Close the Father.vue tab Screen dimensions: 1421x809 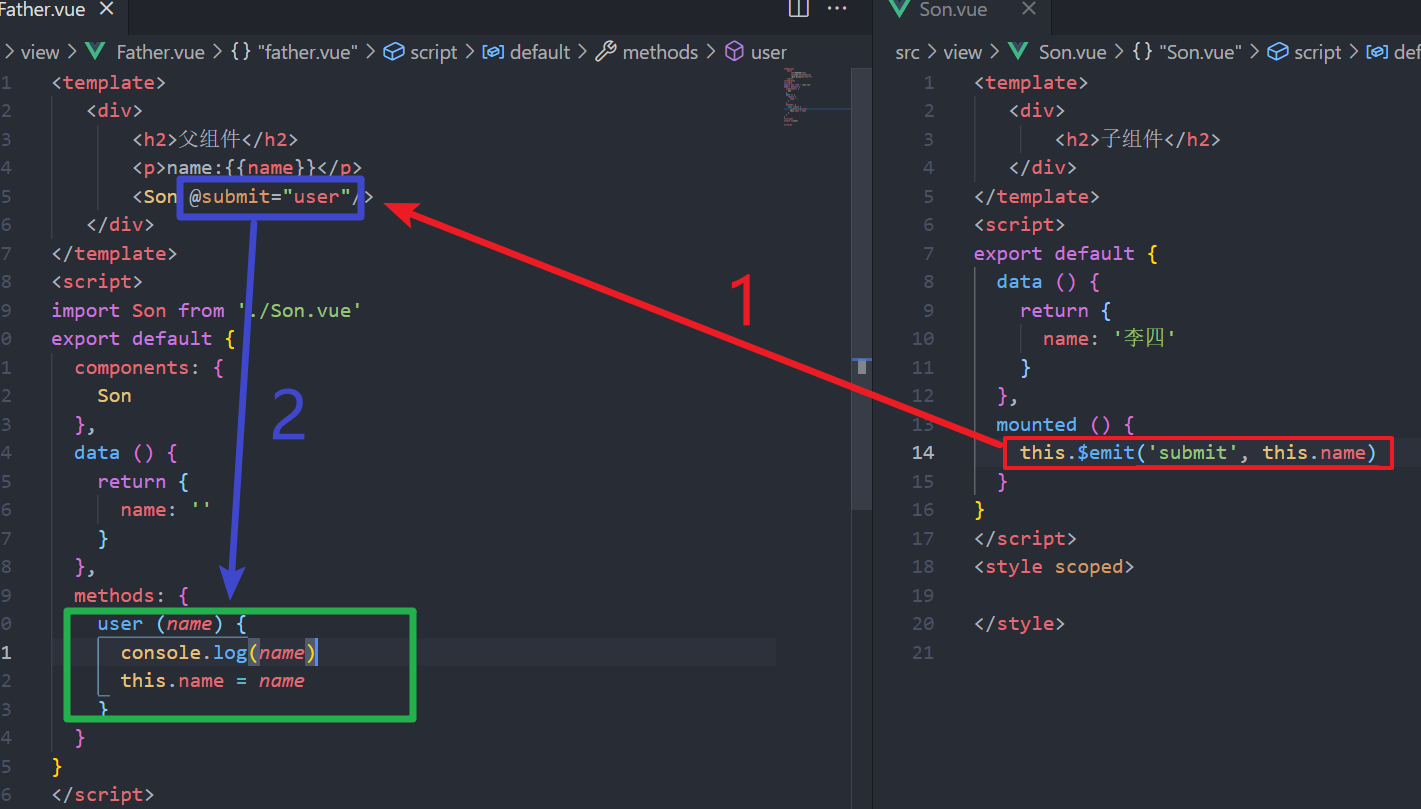click(107, 9)
